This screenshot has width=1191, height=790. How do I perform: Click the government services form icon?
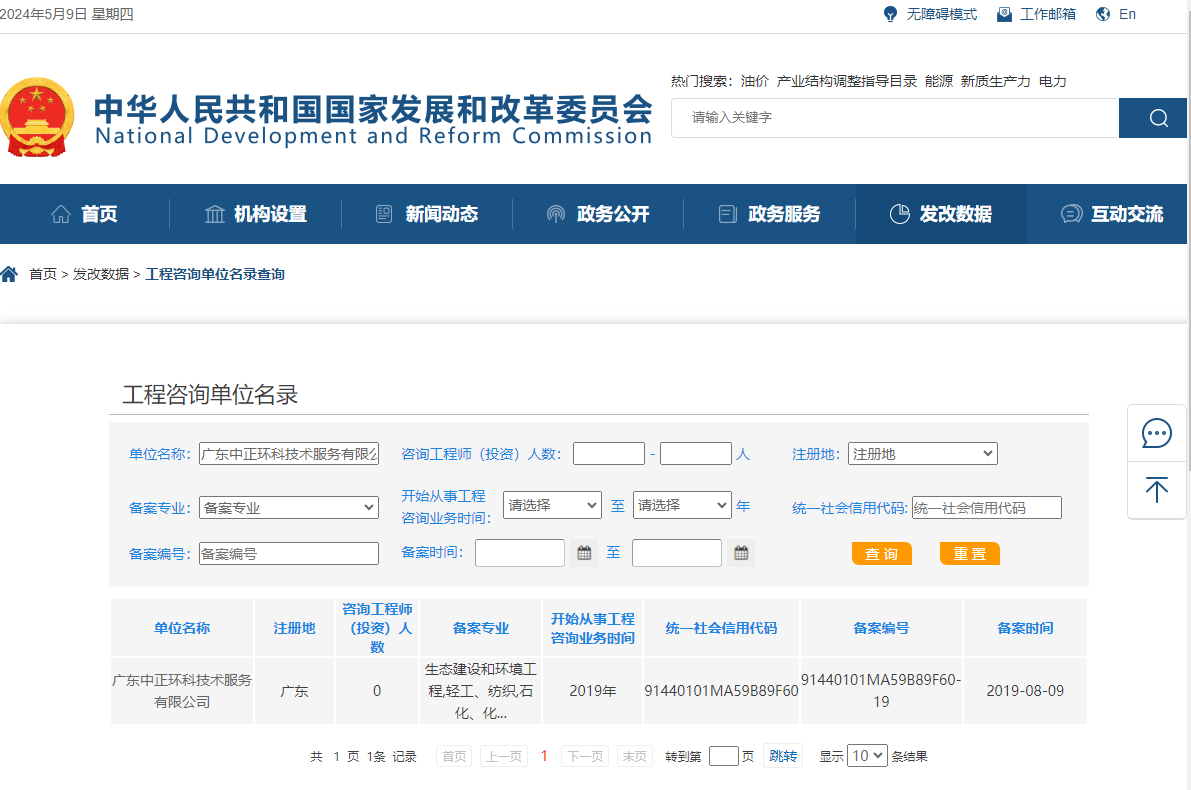tap(728, 214)
